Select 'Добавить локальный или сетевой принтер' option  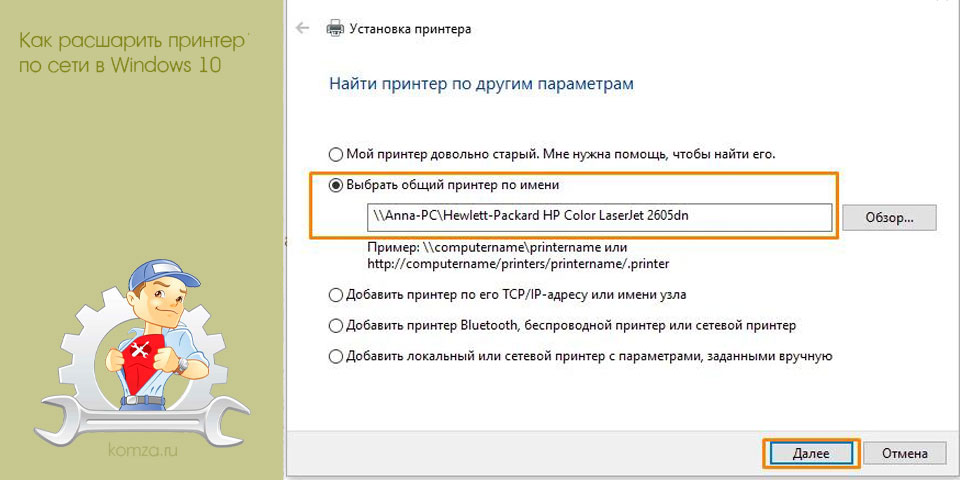coord(336,356)
